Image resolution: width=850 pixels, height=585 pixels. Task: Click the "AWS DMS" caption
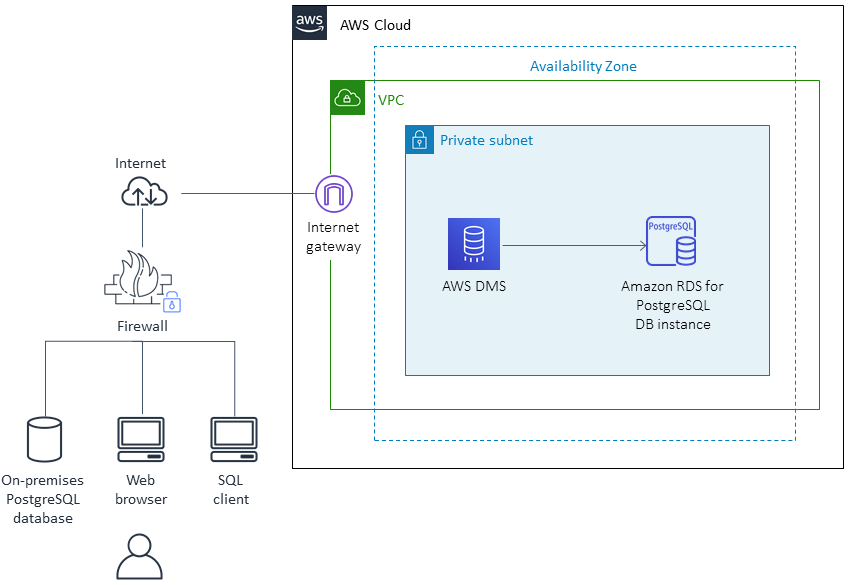tap(474, 286)
